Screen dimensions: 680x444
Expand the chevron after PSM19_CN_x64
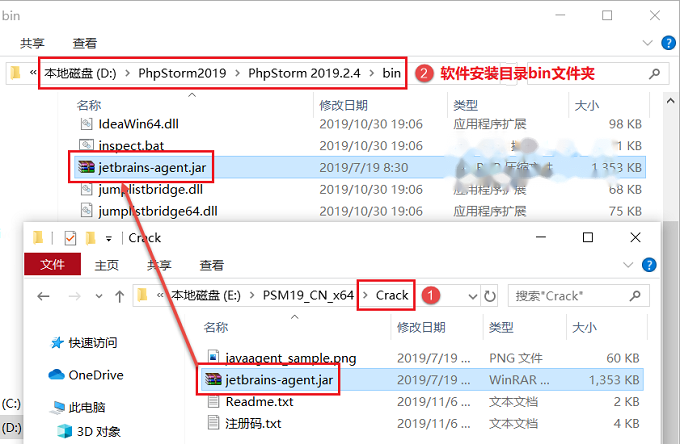[365, 296]
